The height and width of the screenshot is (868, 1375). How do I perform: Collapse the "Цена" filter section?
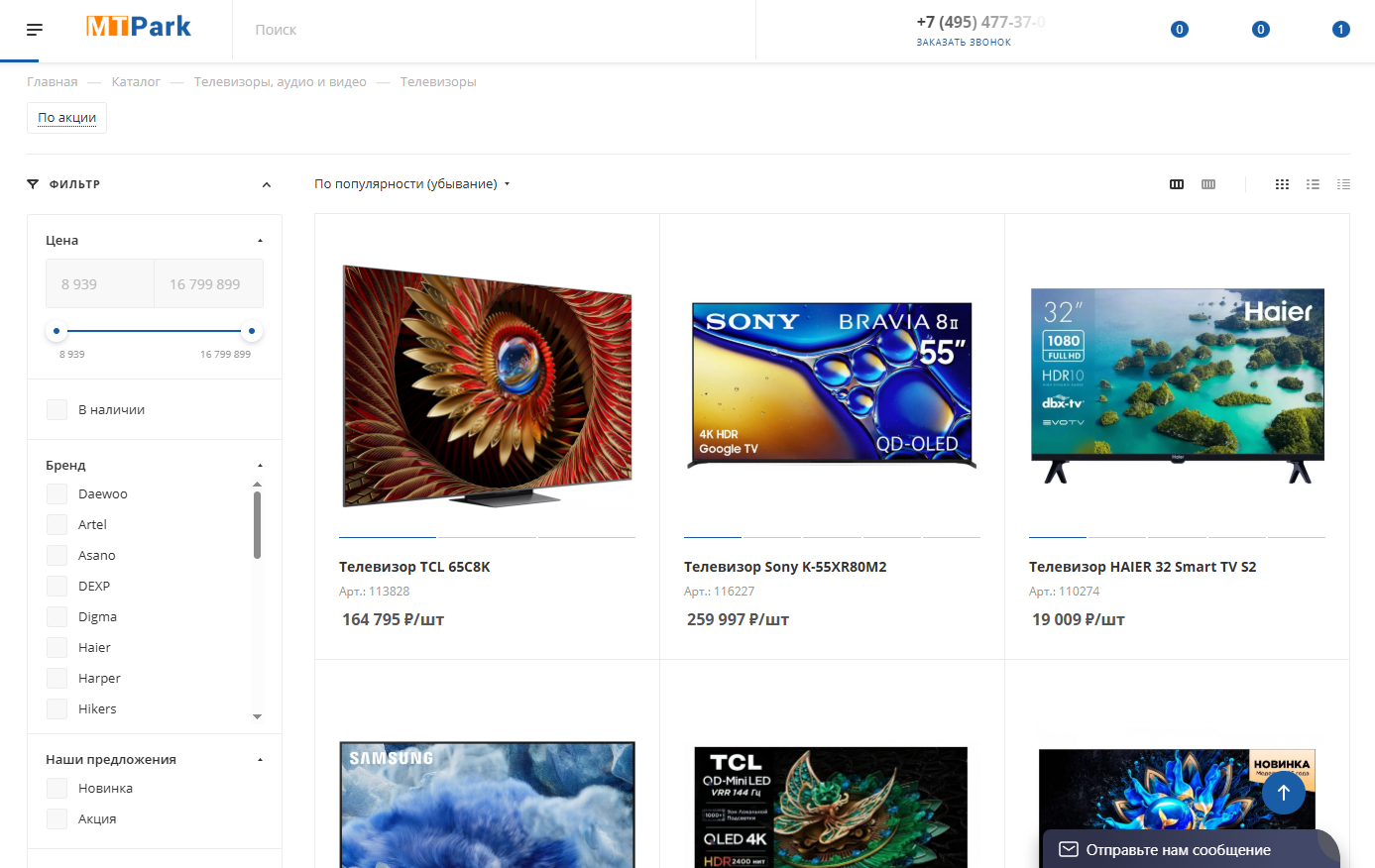(260, 241)
